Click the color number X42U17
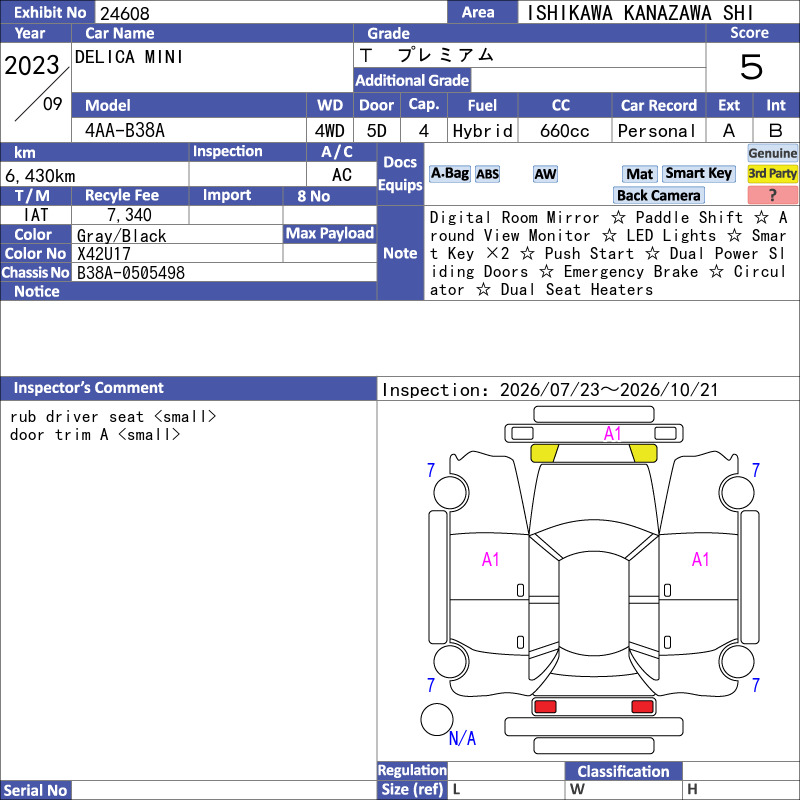 coord(104,254)
